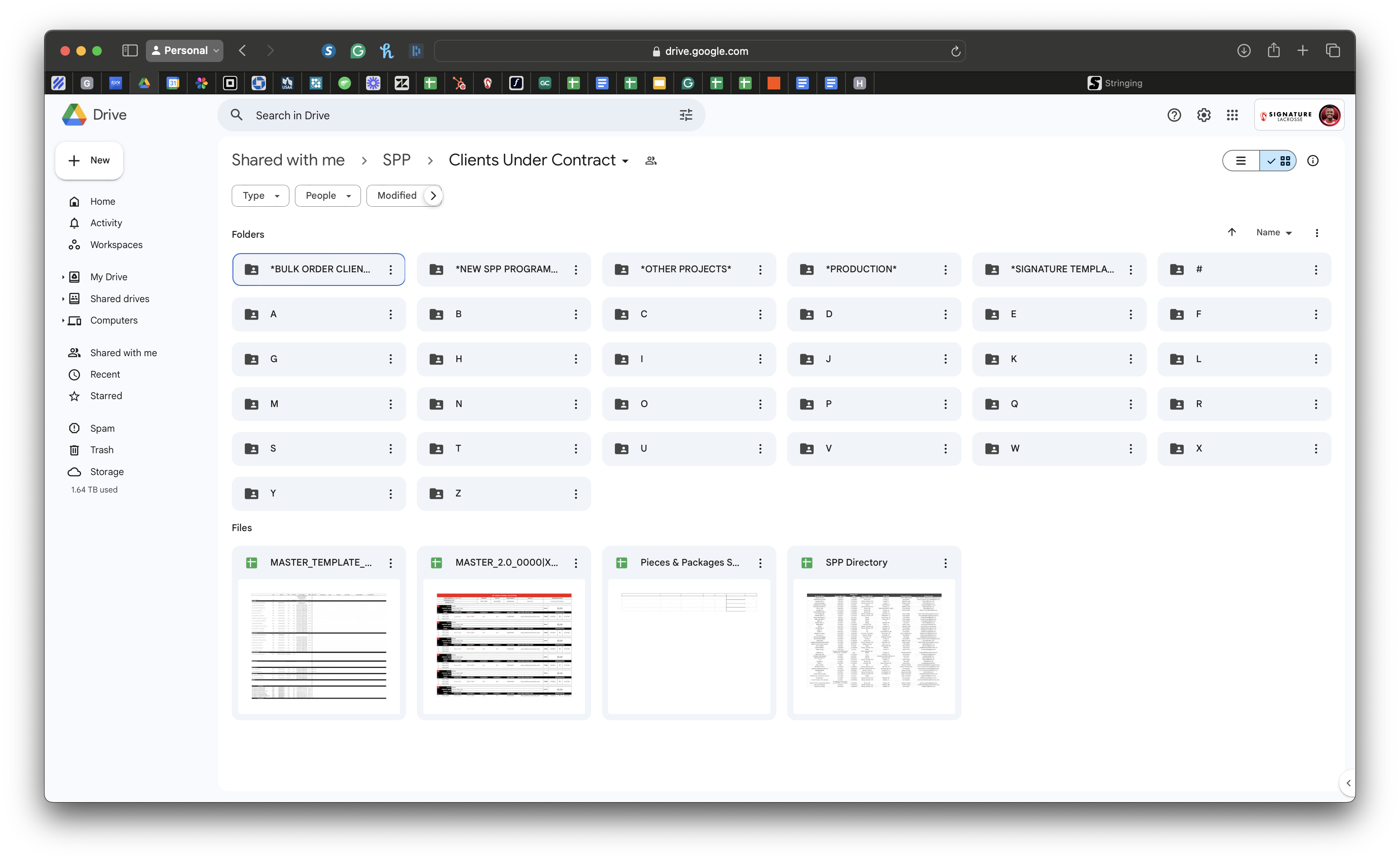This screenshot has width=1400, height=861.
Task: Open more actions for *PRODUCTION* folder
Action: click(x=945, y=270)
